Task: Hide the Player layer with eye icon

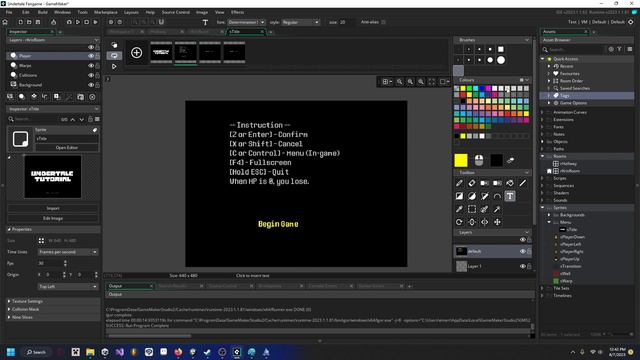Action: point(91,56)
